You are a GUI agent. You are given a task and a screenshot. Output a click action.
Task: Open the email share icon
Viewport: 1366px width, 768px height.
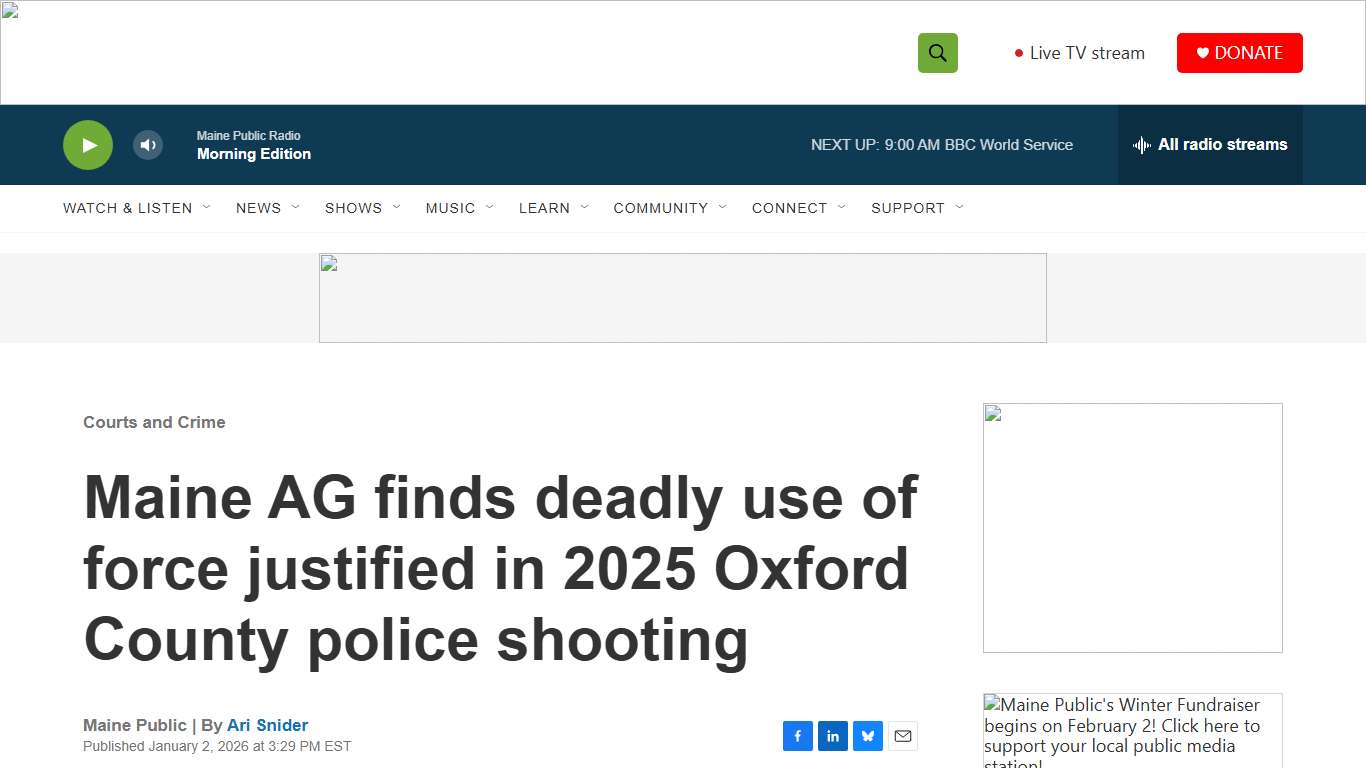coord(902,735)
